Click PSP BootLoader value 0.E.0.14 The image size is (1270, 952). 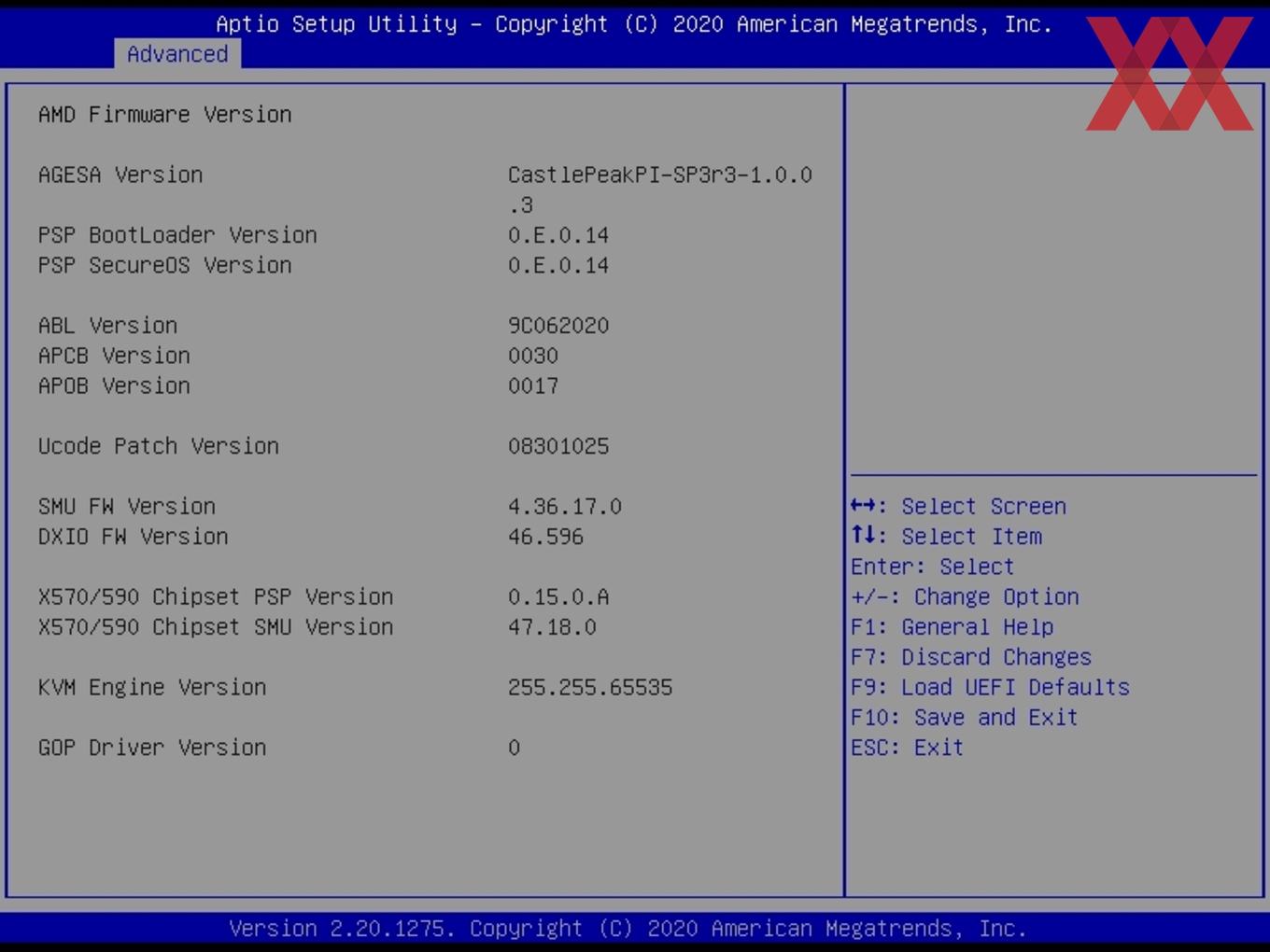558,235
